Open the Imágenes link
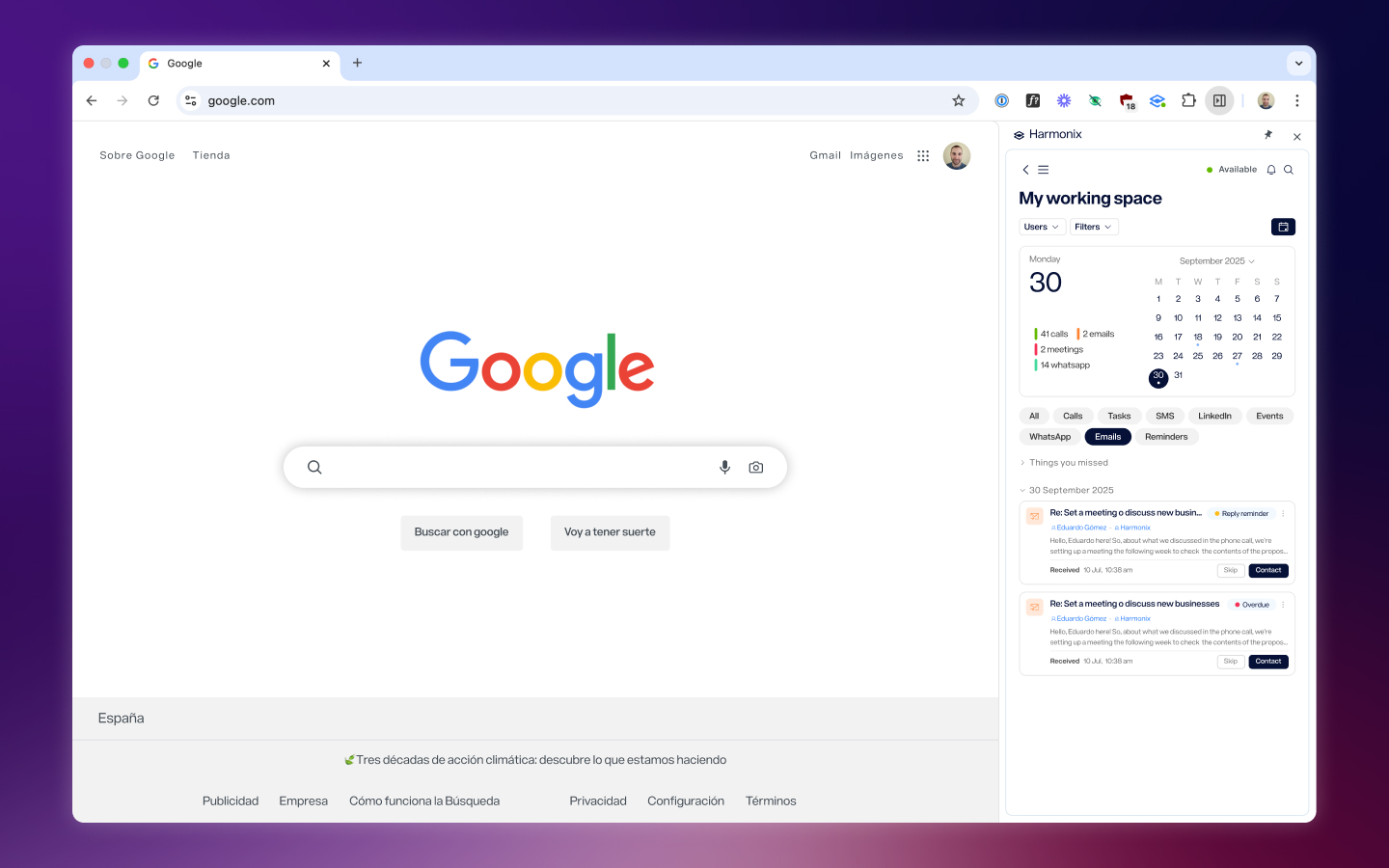1389x868 pixels. 877,155
